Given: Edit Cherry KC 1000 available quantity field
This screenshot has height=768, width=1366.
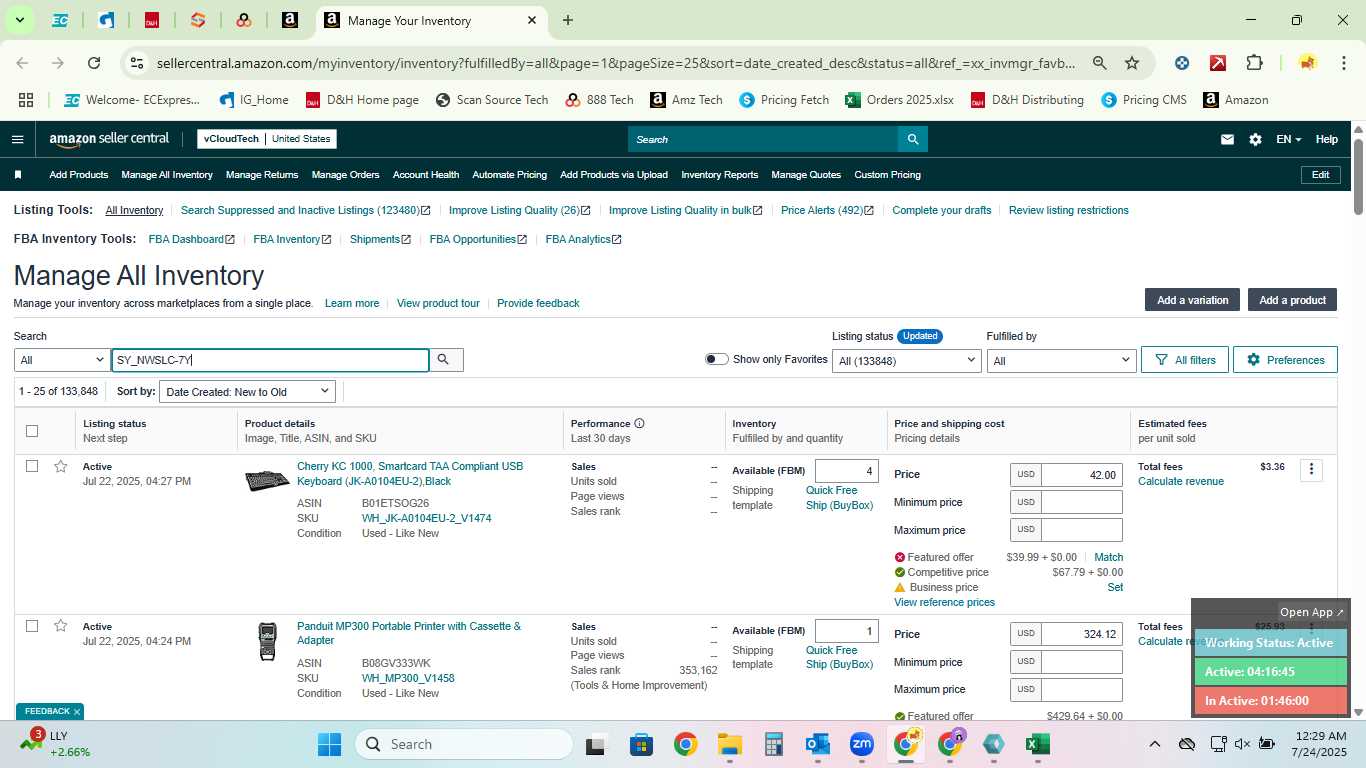Looking at the screenshot, I should tap(846, 471).
